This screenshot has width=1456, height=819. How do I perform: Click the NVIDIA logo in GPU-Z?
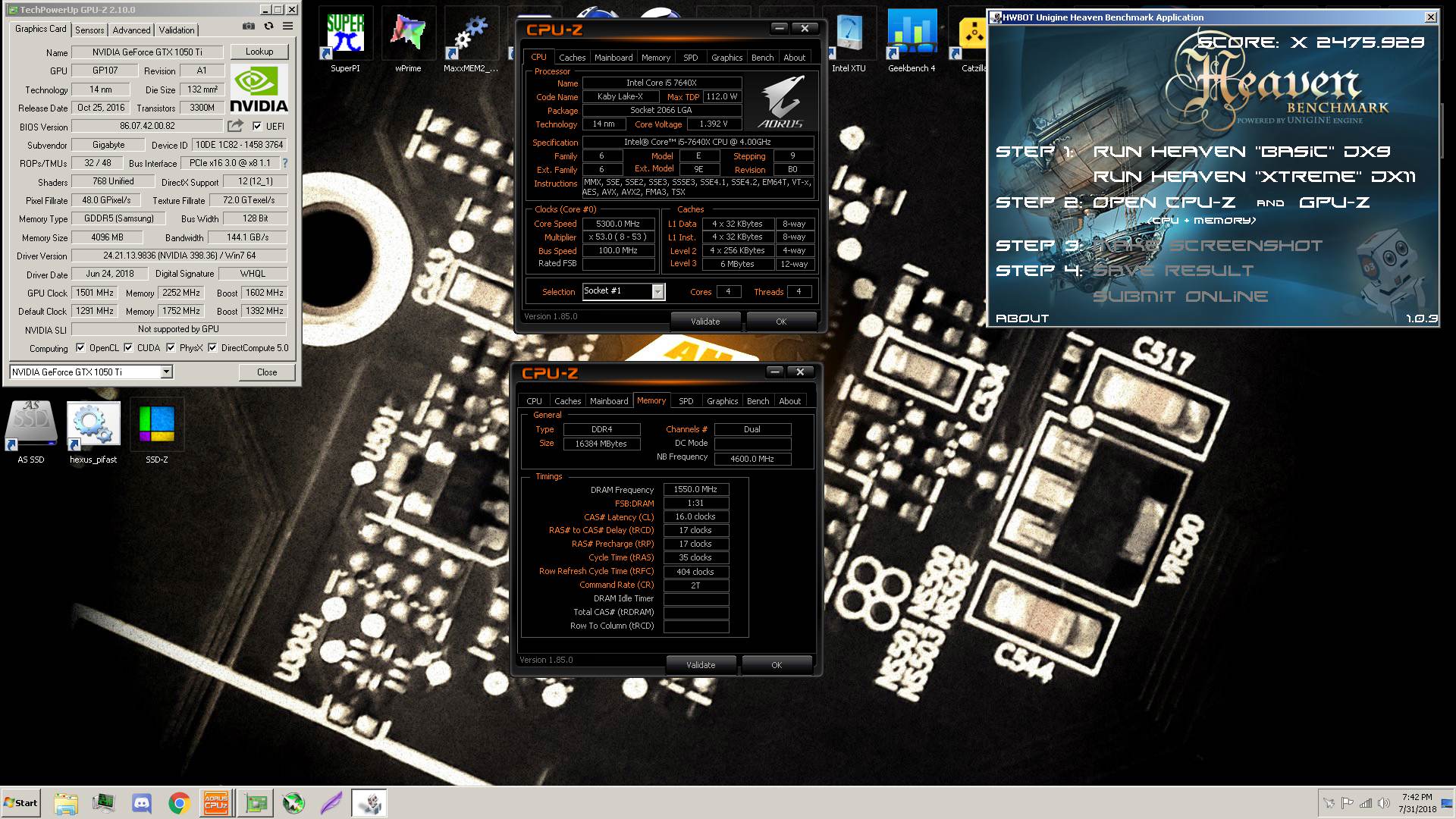click(x=259, y=89)
